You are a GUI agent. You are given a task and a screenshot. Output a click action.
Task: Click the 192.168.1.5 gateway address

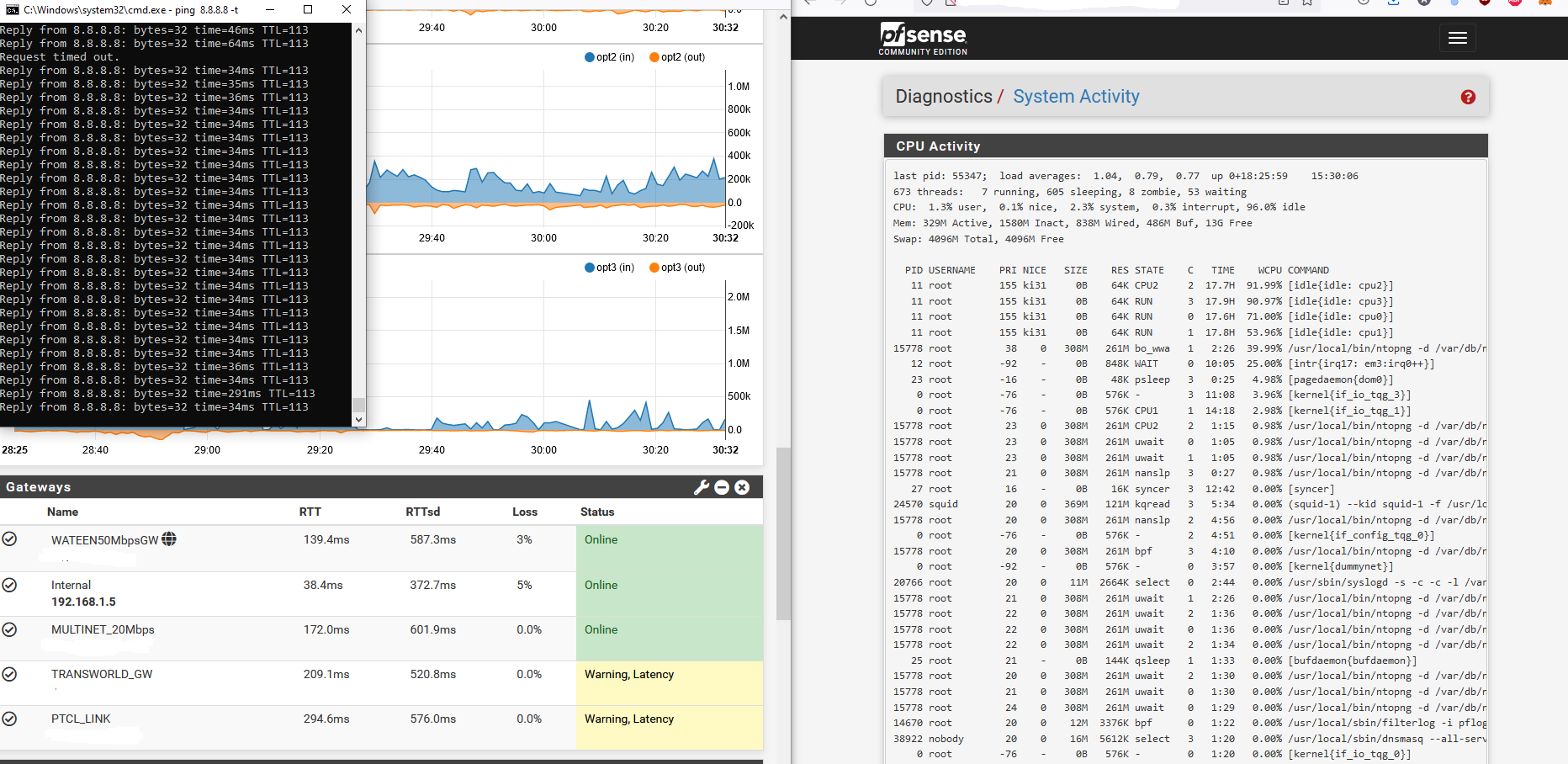(83, 602)
